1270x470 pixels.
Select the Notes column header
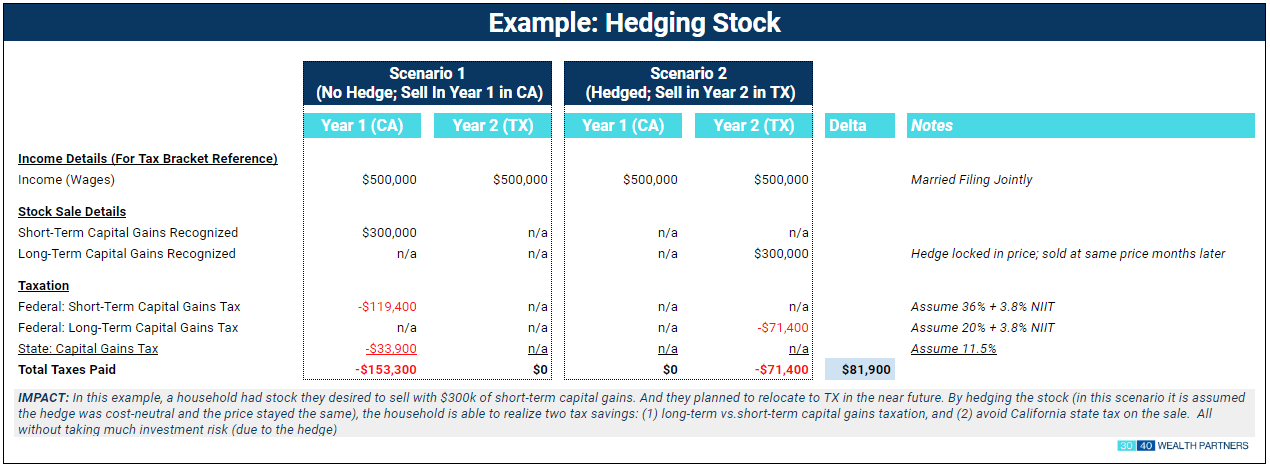pyautogui.click(x=1080, y=126)
